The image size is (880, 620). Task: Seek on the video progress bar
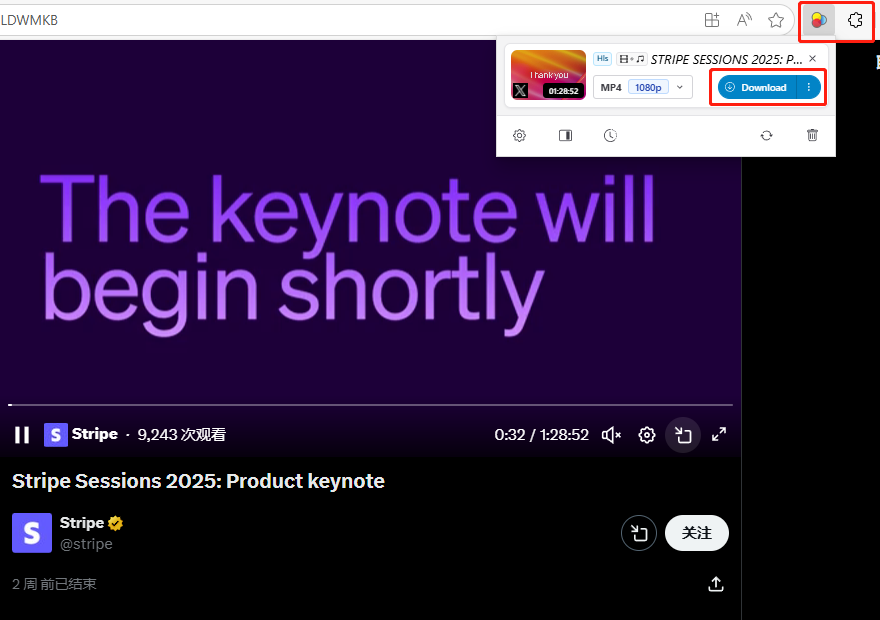[370, 404]
